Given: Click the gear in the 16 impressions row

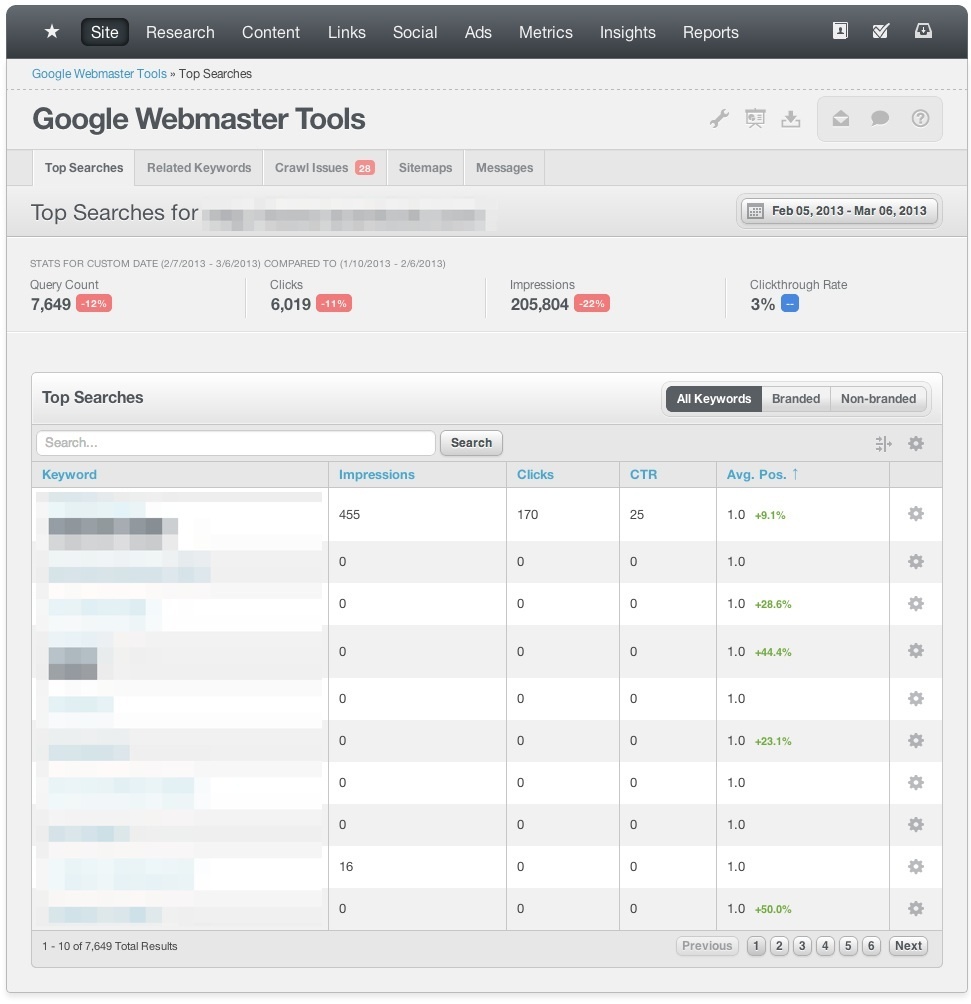Looking at the screenshot, I should 916,866.
